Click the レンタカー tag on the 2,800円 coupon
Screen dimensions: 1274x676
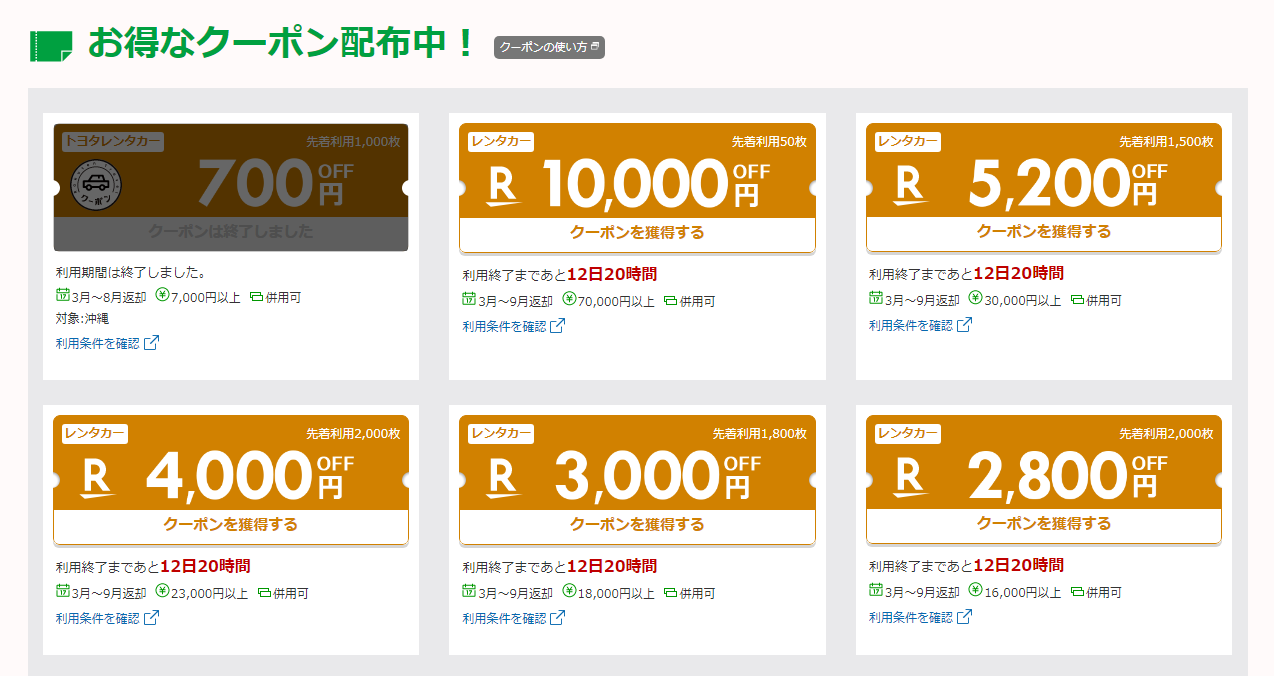click(907, 433)
